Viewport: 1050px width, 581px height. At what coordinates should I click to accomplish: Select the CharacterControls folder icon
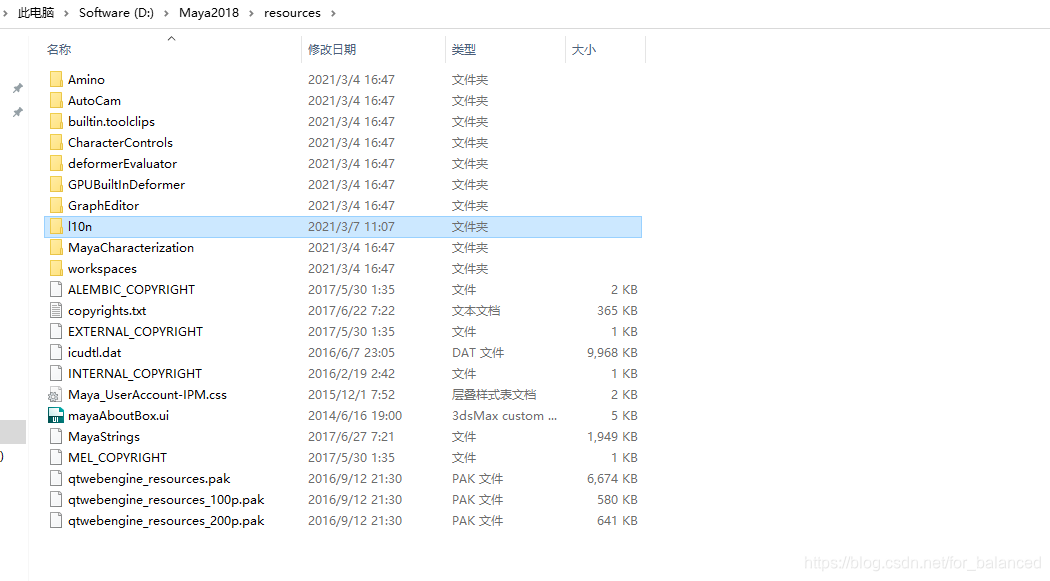click(56, 143)
